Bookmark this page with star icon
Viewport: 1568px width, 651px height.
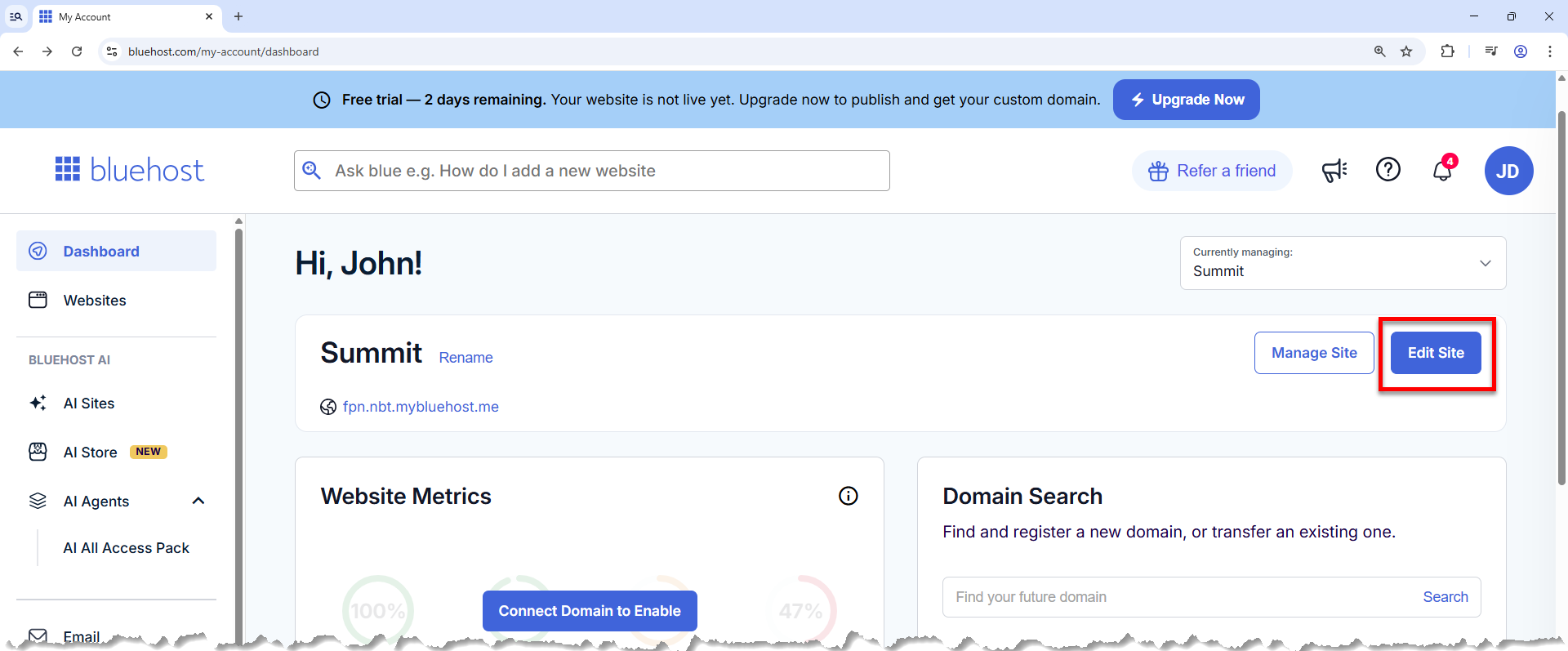click(1406, 51)
